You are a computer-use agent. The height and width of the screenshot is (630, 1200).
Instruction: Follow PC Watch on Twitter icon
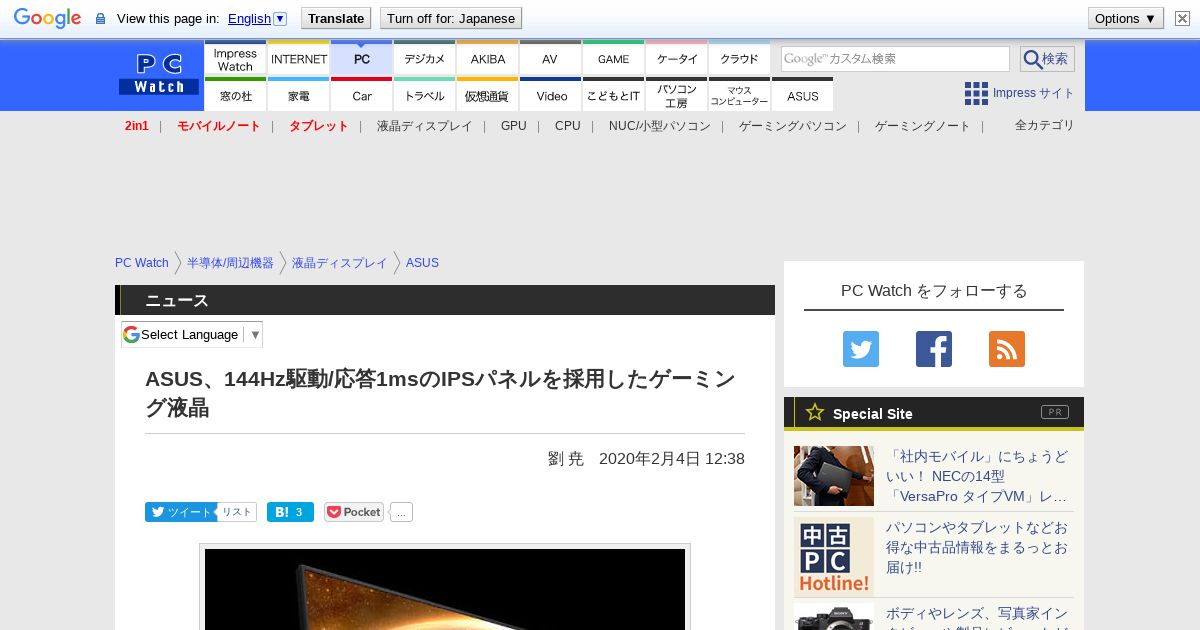(861, 349)
